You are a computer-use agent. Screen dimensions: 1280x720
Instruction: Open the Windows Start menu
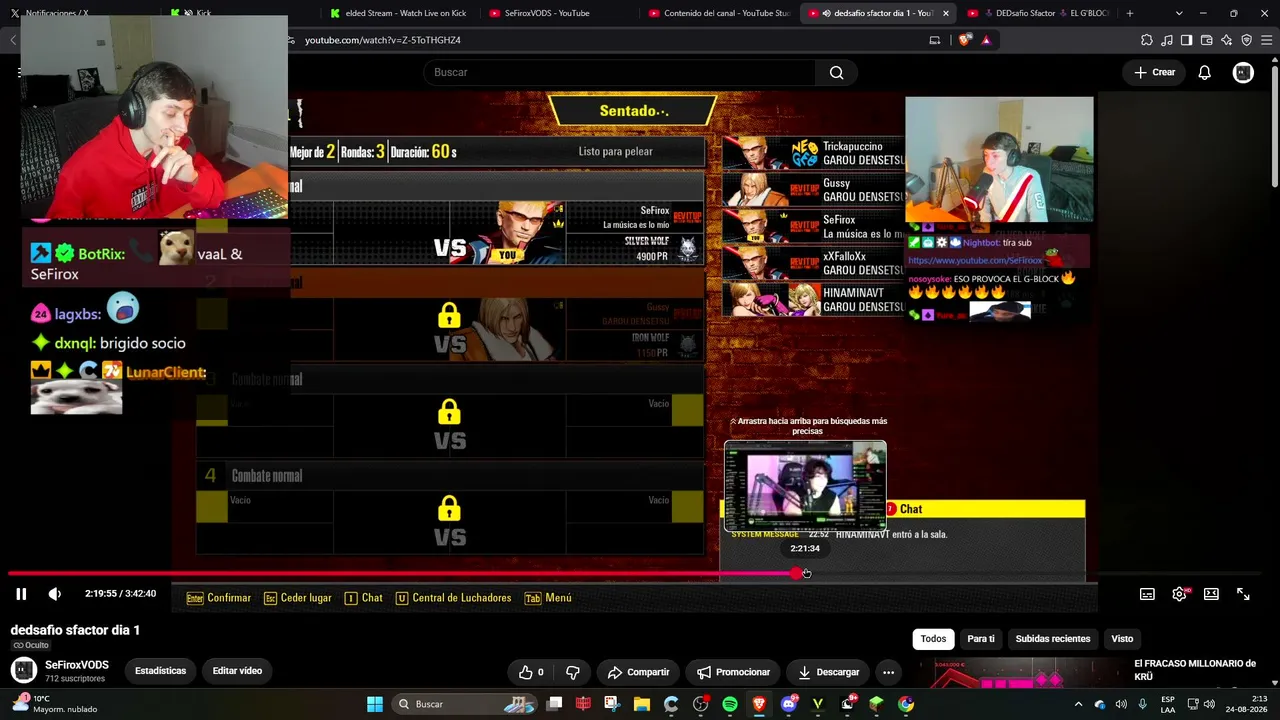(375, 704)
